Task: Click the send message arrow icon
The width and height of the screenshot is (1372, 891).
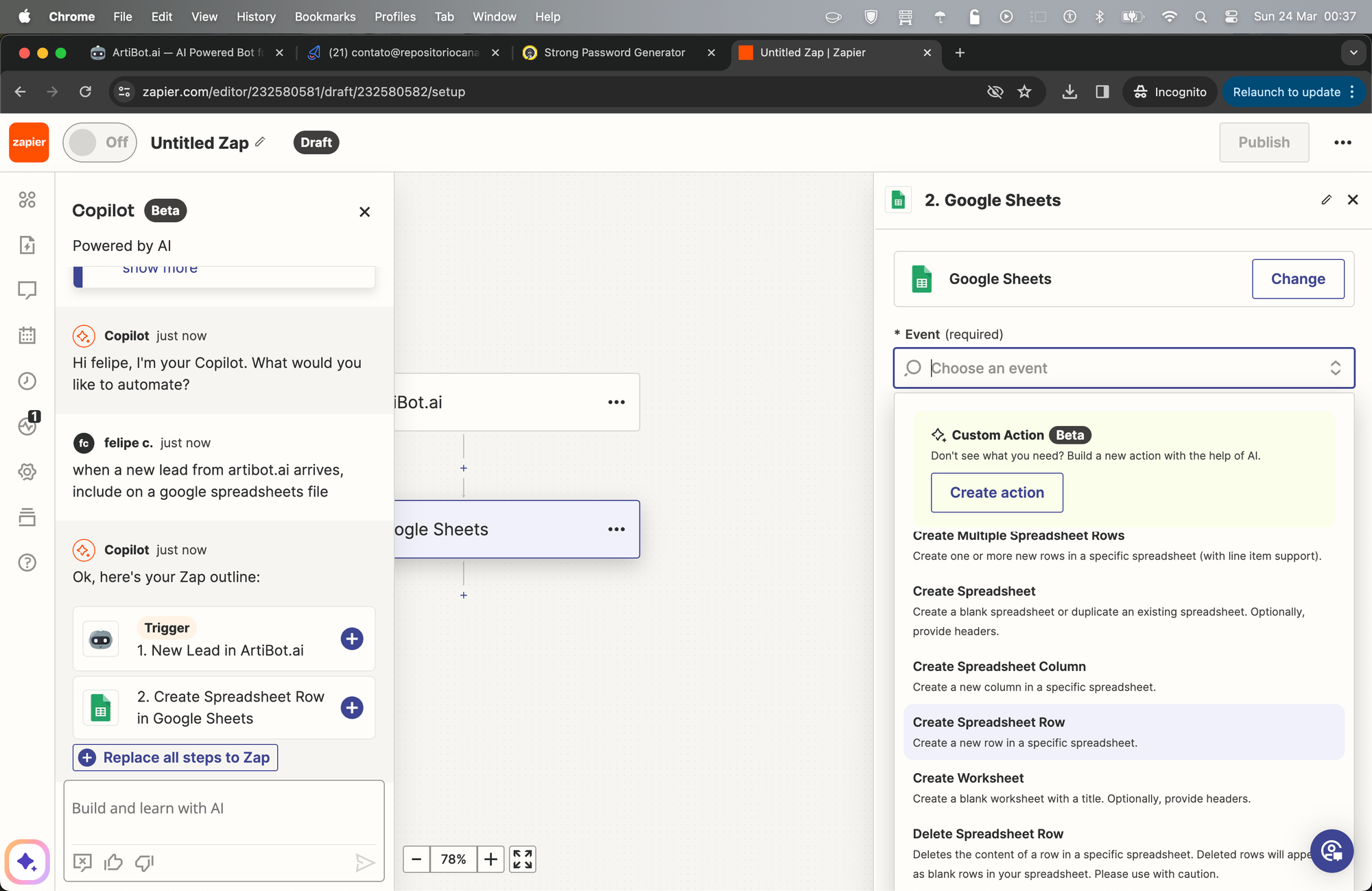Action: [365, 863]
